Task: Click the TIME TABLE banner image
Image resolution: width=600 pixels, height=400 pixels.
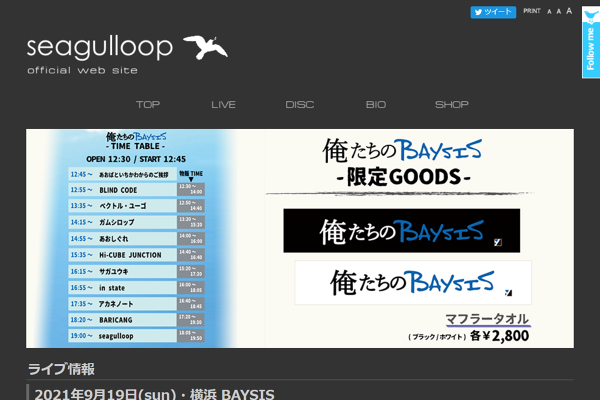Action: (136, 238)
